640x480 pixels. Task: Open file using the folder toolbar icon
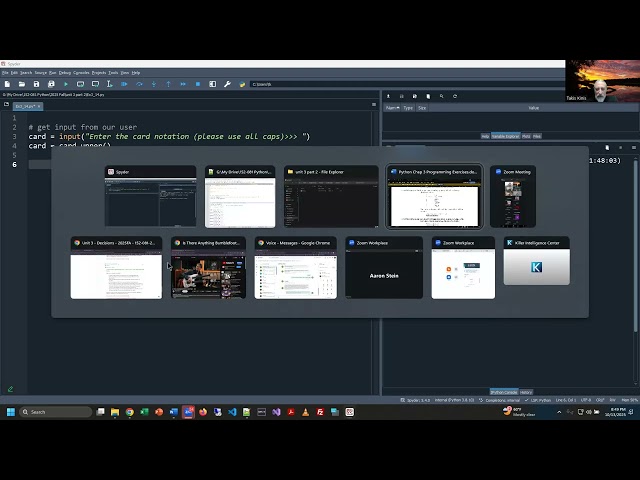click(x=22, y=84)
